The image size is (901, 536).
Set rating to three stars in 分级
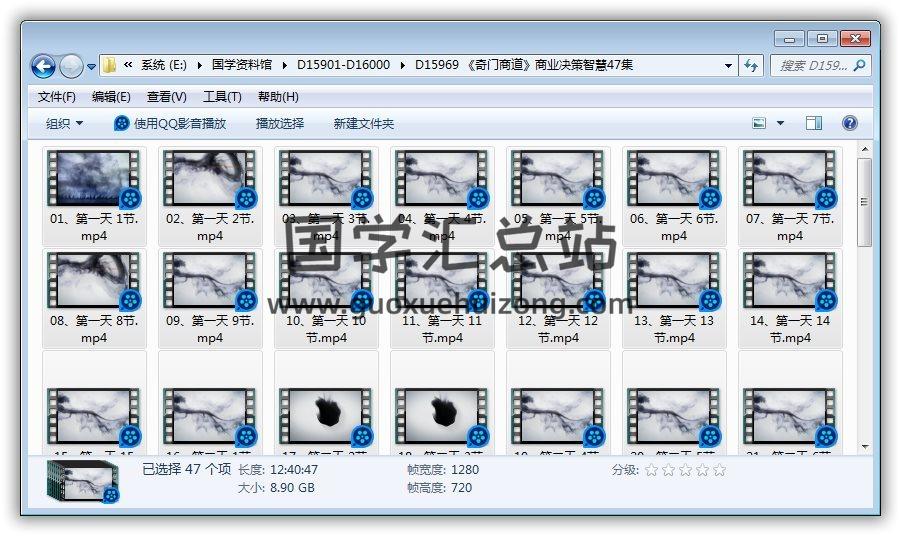point(686,471)
